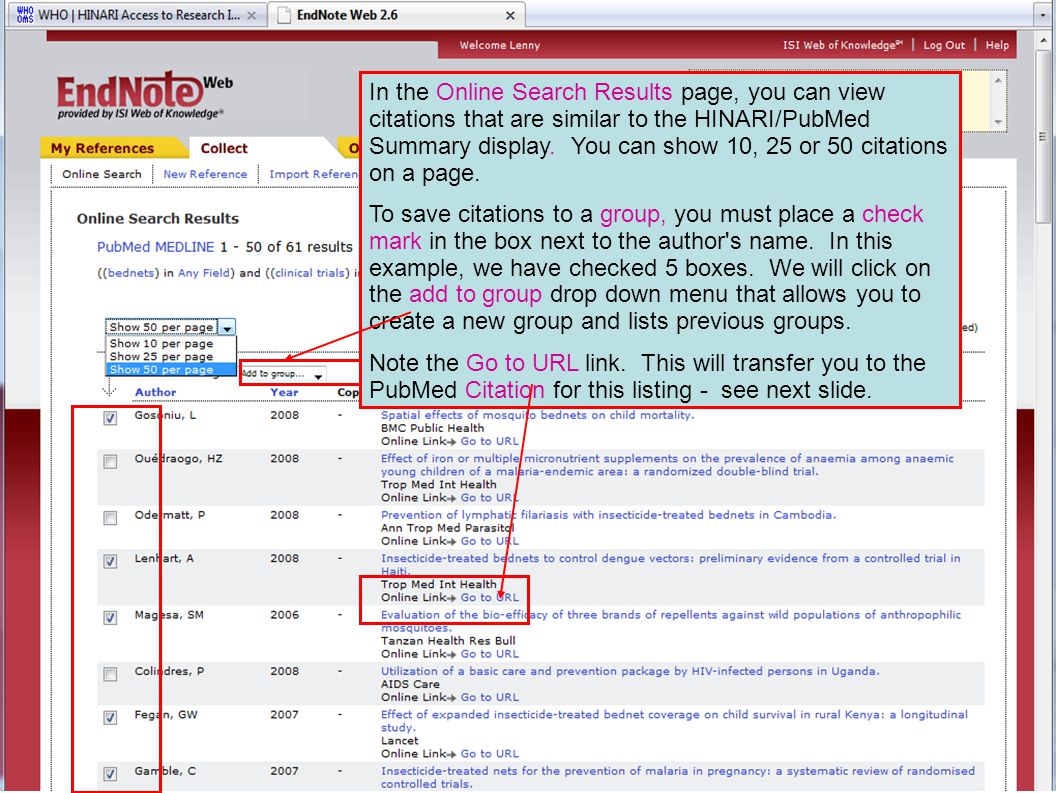Uncheck the Fegan, GW checkbox
The height and width of the screenshot is (793, 1058).
click(x=110, y=717)
